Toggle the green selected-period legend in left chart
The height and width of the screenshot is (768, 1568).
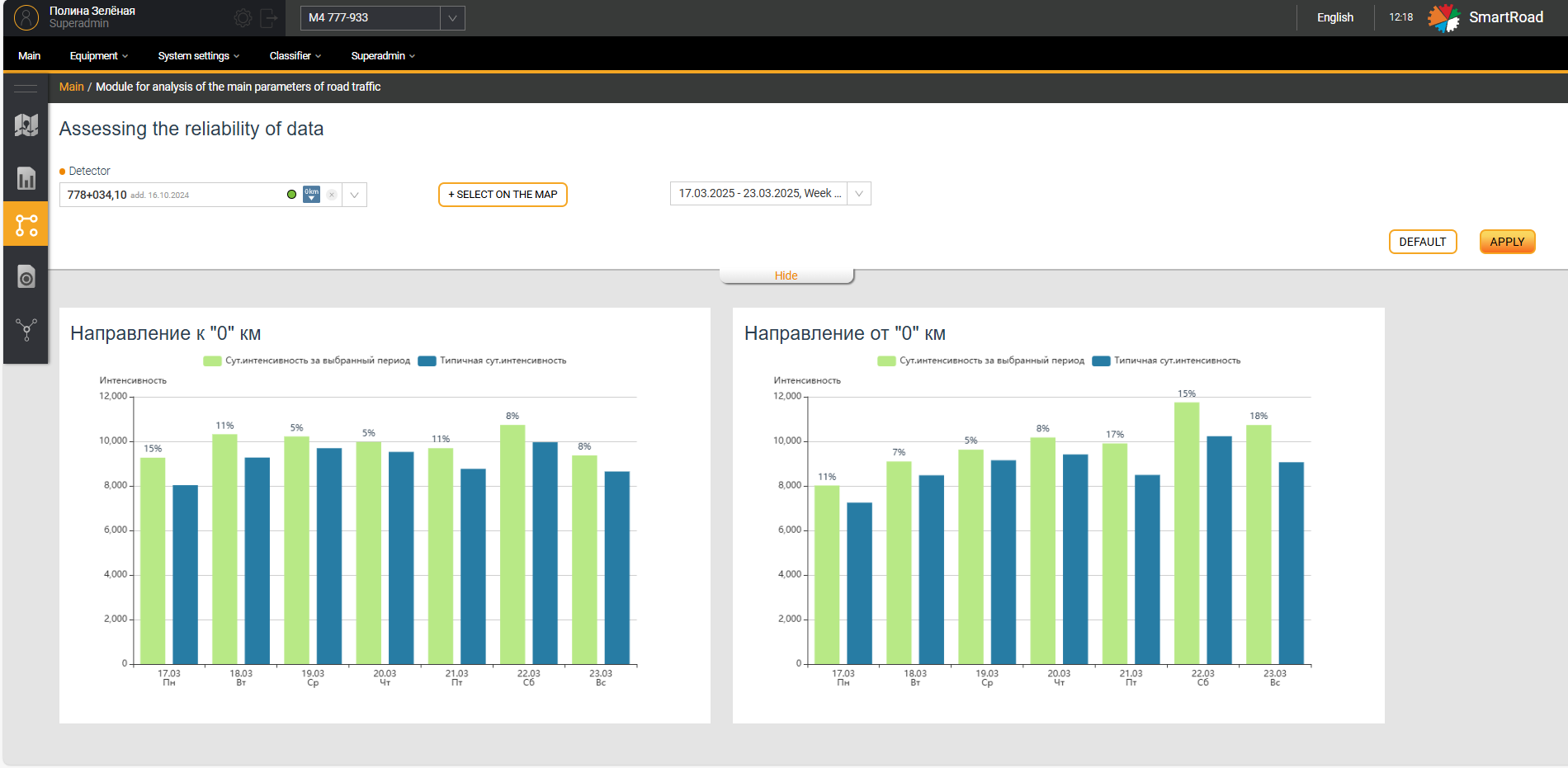(x=212, y=360)
